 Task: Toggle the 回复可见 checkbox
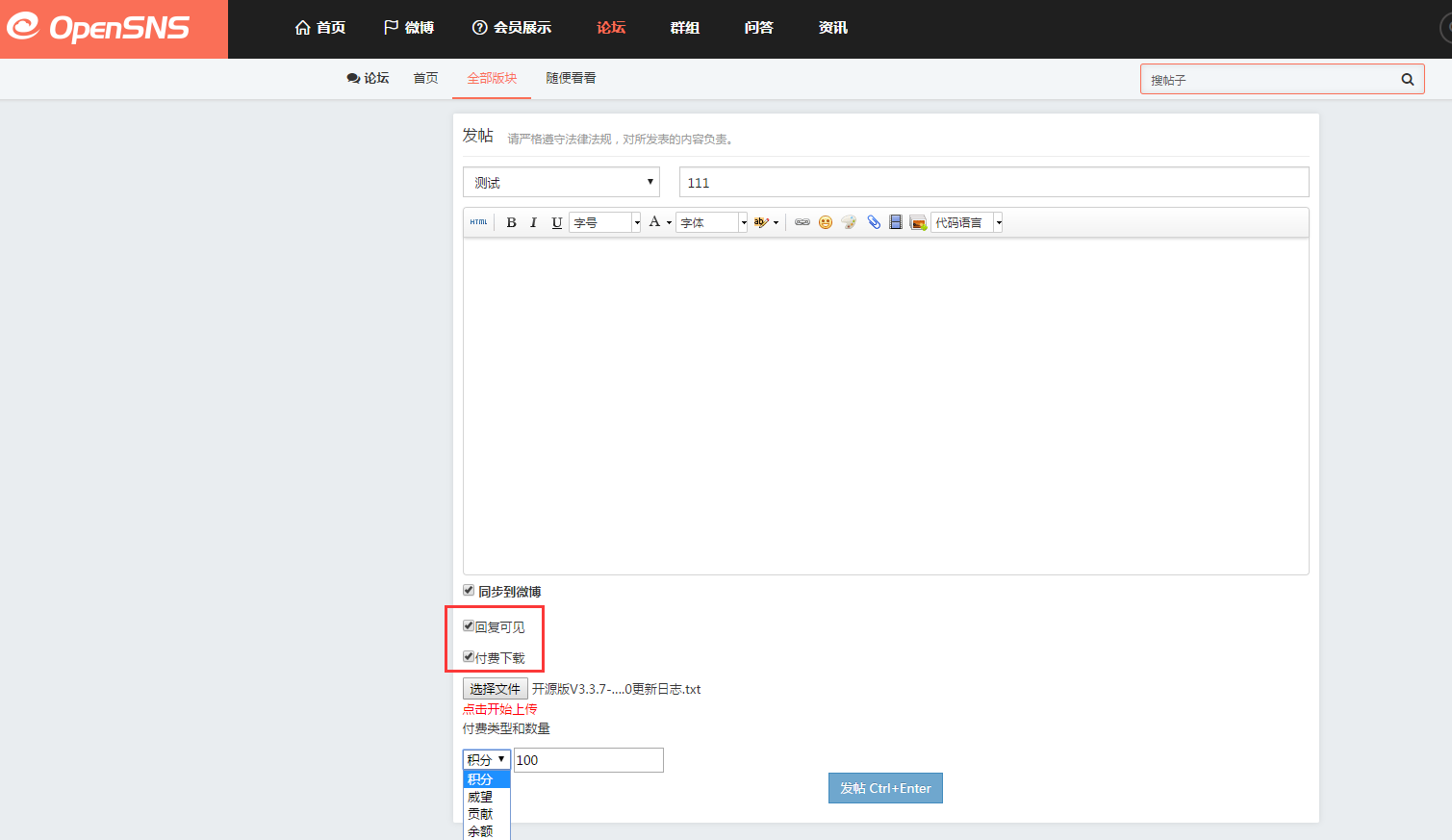click(469, 626)
